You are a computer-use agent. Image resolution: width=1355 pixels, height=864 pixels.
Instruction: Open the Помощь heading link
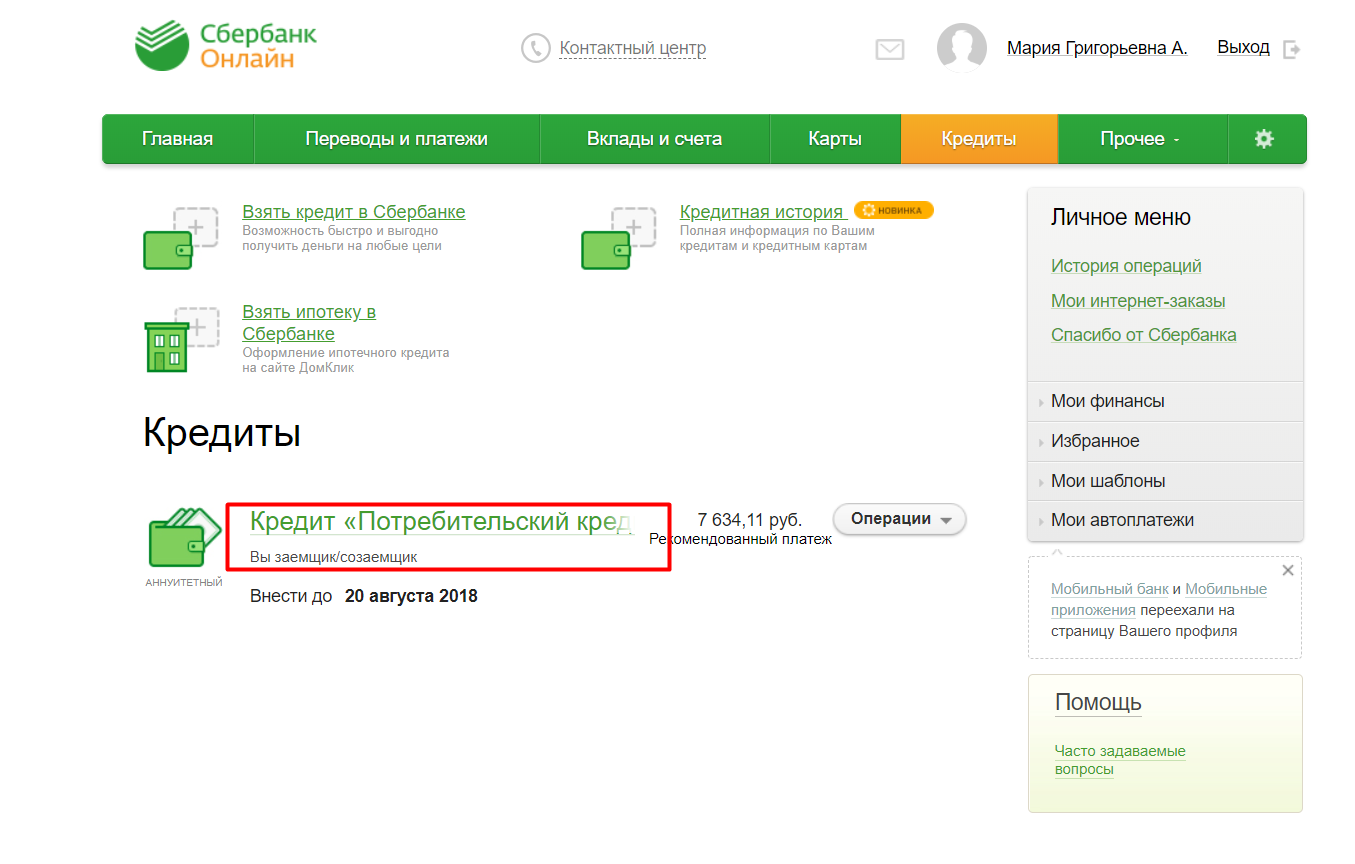(x=1098, y=703)
